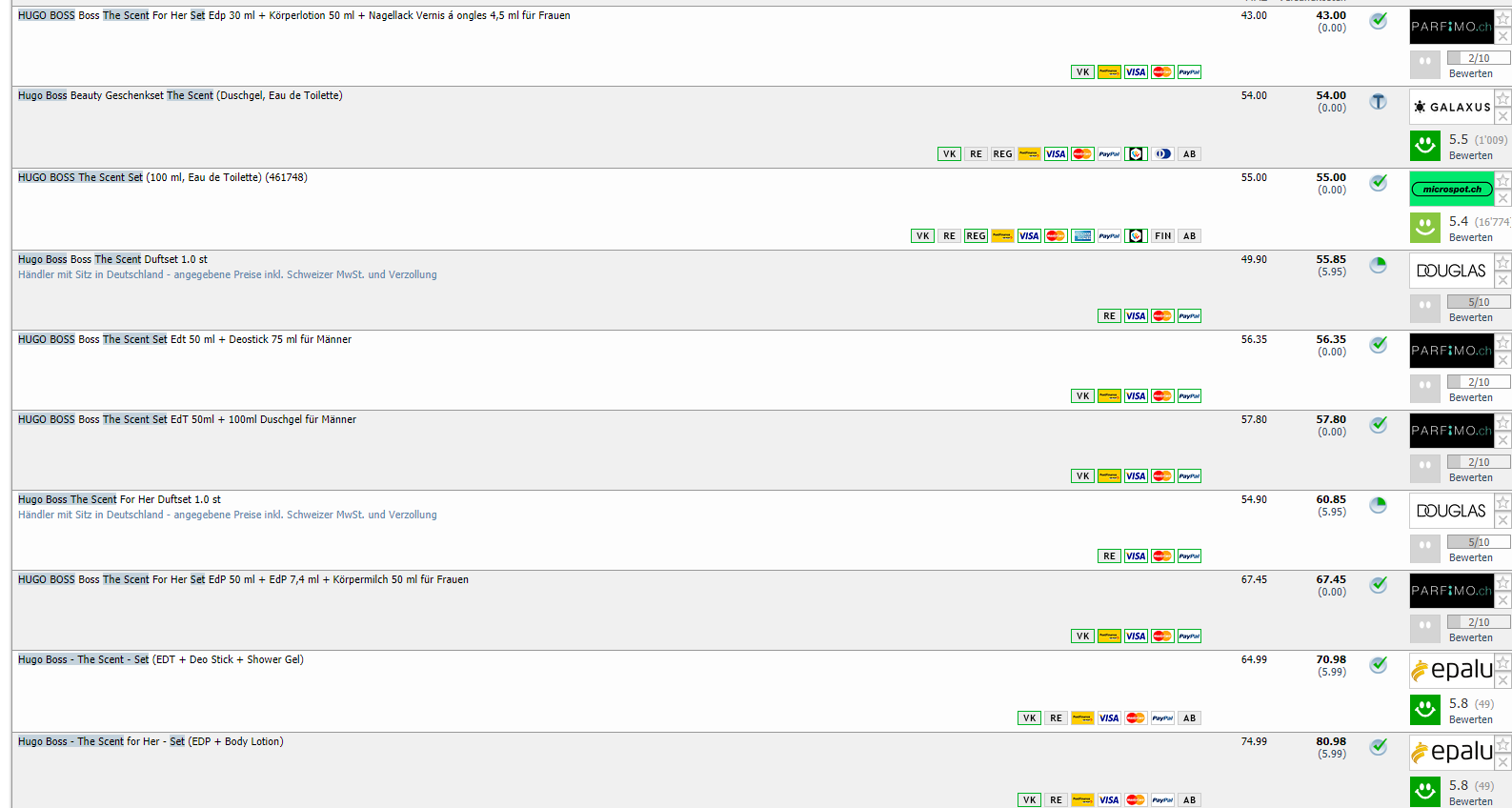Click Bewerten under the Galaxus 5.5 rating
This screenshot has height=808, width=1512.
1470,155
